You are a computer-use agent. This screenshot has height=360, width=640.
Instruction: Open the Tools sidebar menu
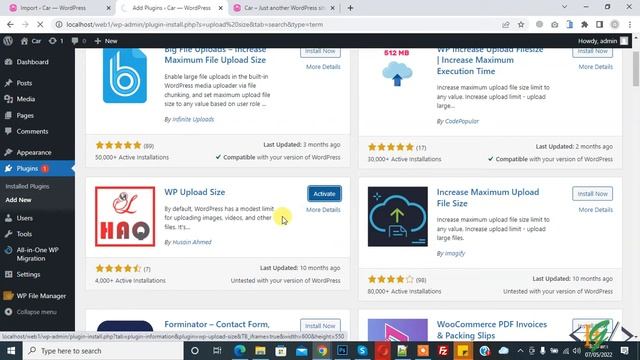(24, 234)
